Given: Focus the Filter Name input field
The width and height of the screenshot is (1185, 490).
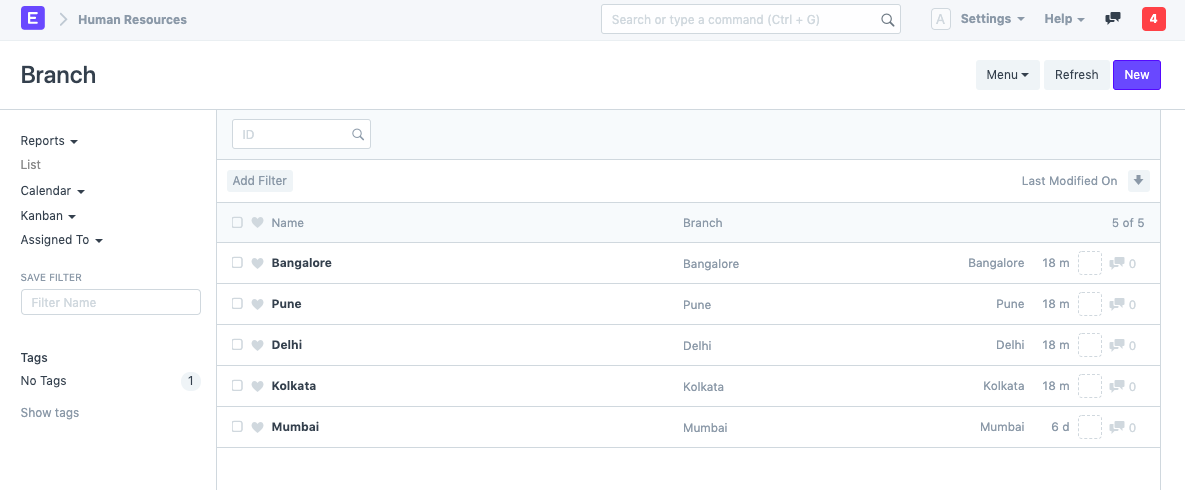Looking at the screenshot, I should tap(111, 302).
